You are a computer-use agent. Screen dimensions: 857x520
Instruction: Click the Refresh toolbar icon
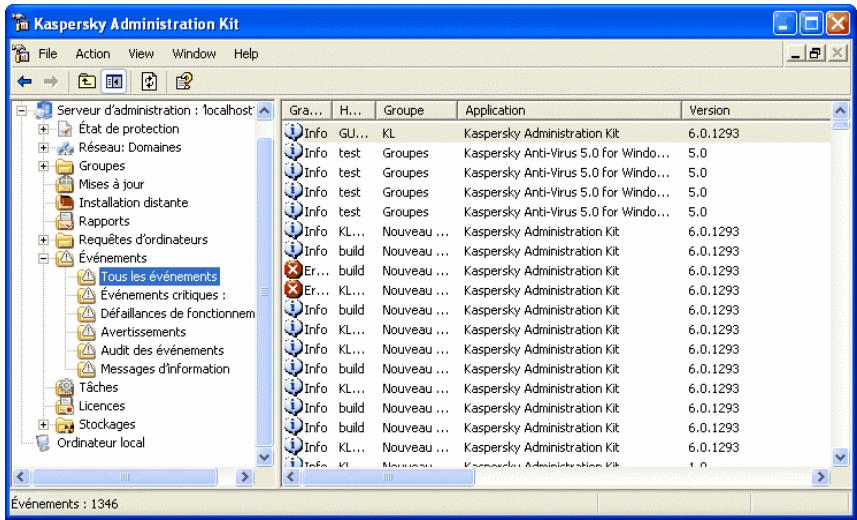149,82
